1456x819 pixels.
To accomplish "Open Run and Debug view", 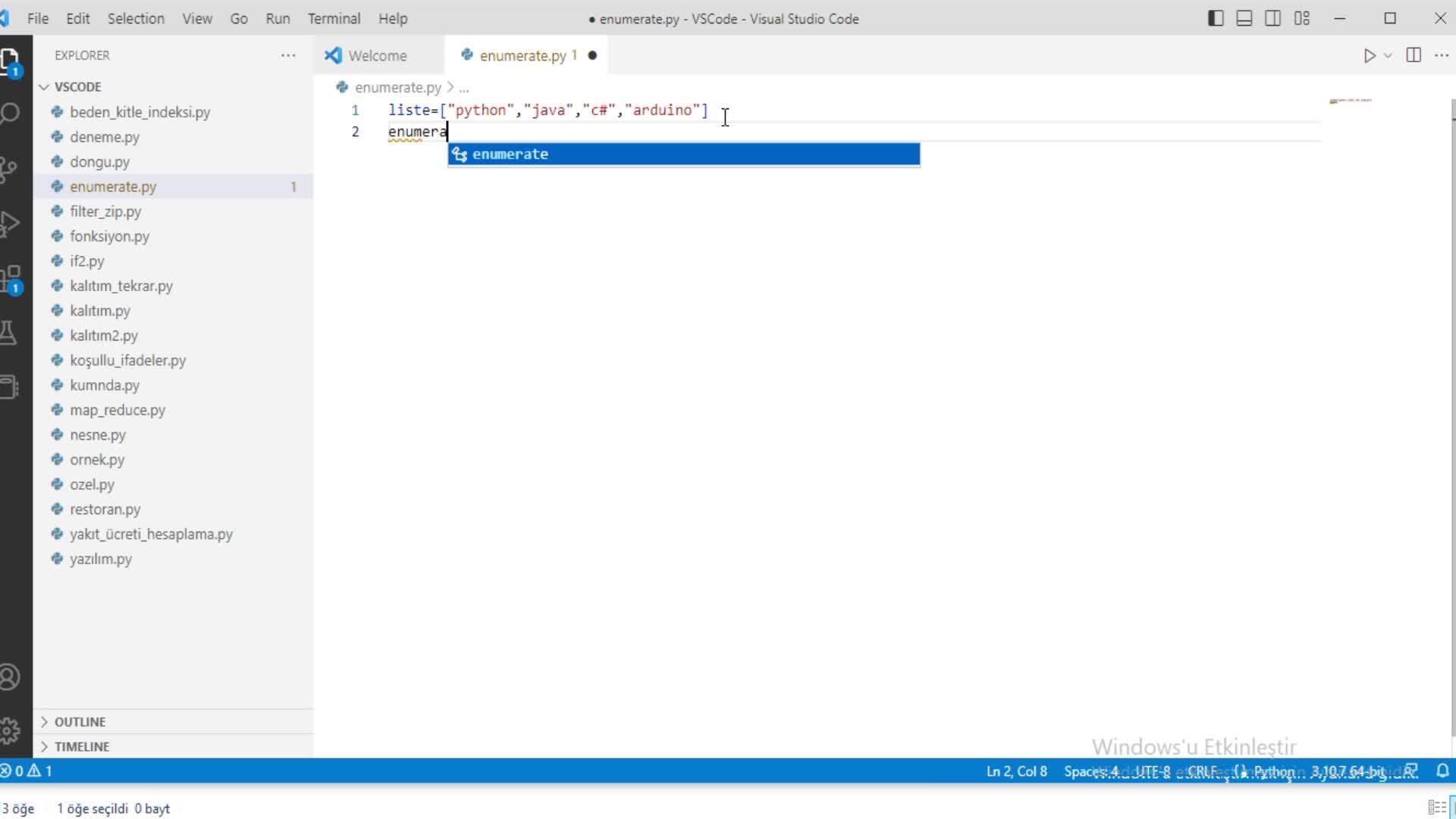I will point(11,224).
